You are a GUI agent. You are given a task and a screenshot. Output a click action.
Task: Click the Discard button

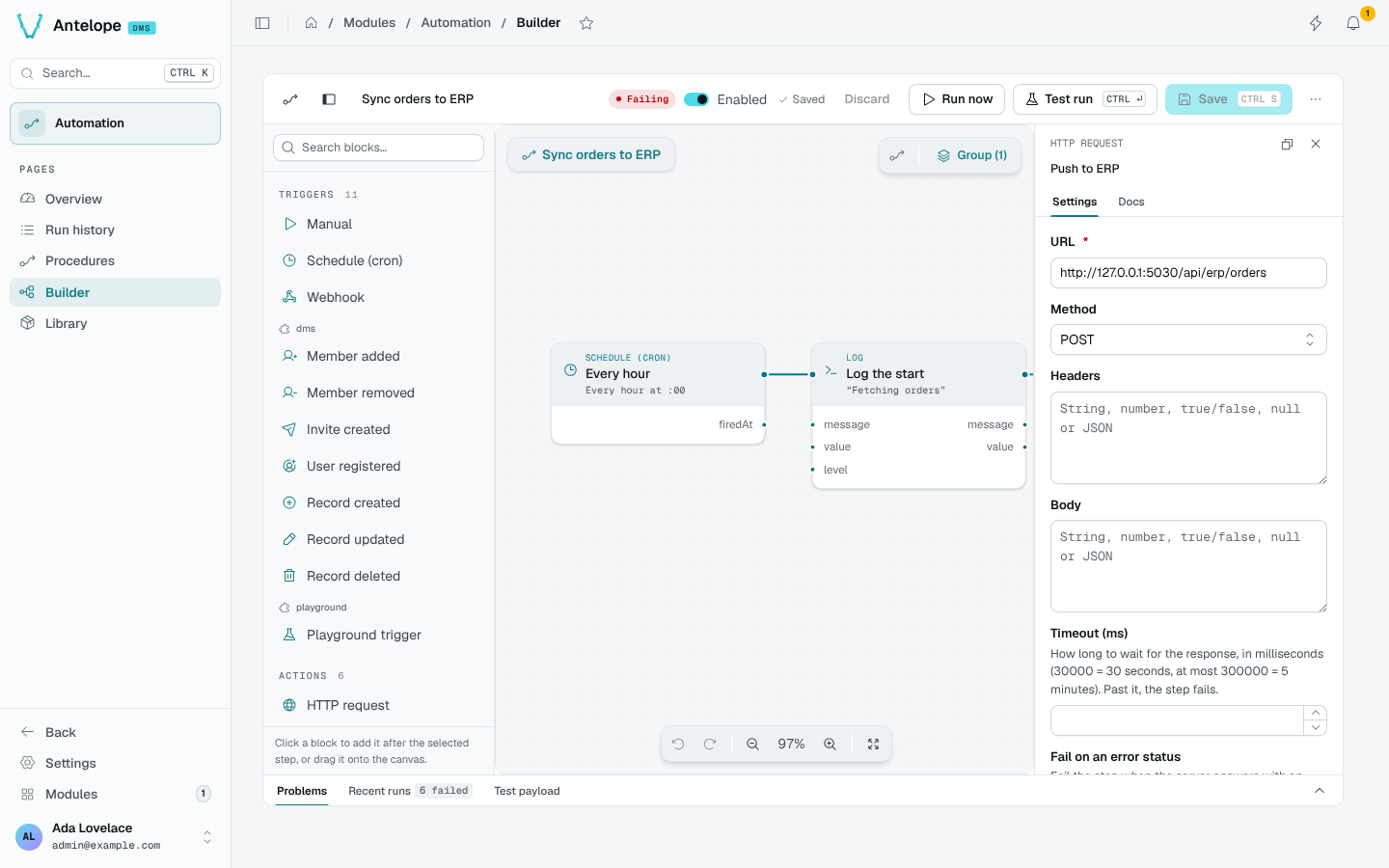coord(867,99)
